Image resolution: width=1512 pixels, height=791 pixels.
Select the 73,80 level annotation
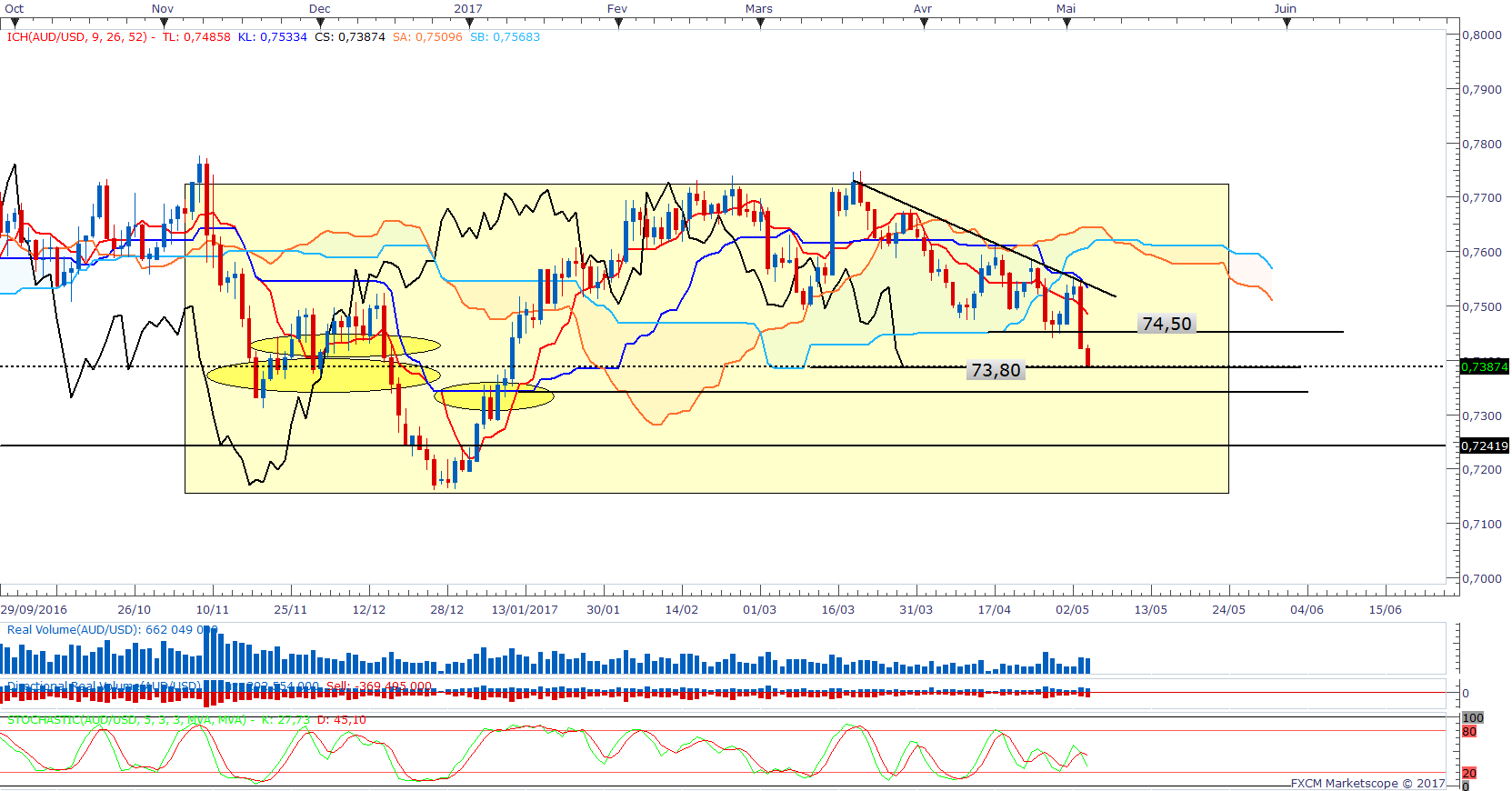(x=996, y=371)
